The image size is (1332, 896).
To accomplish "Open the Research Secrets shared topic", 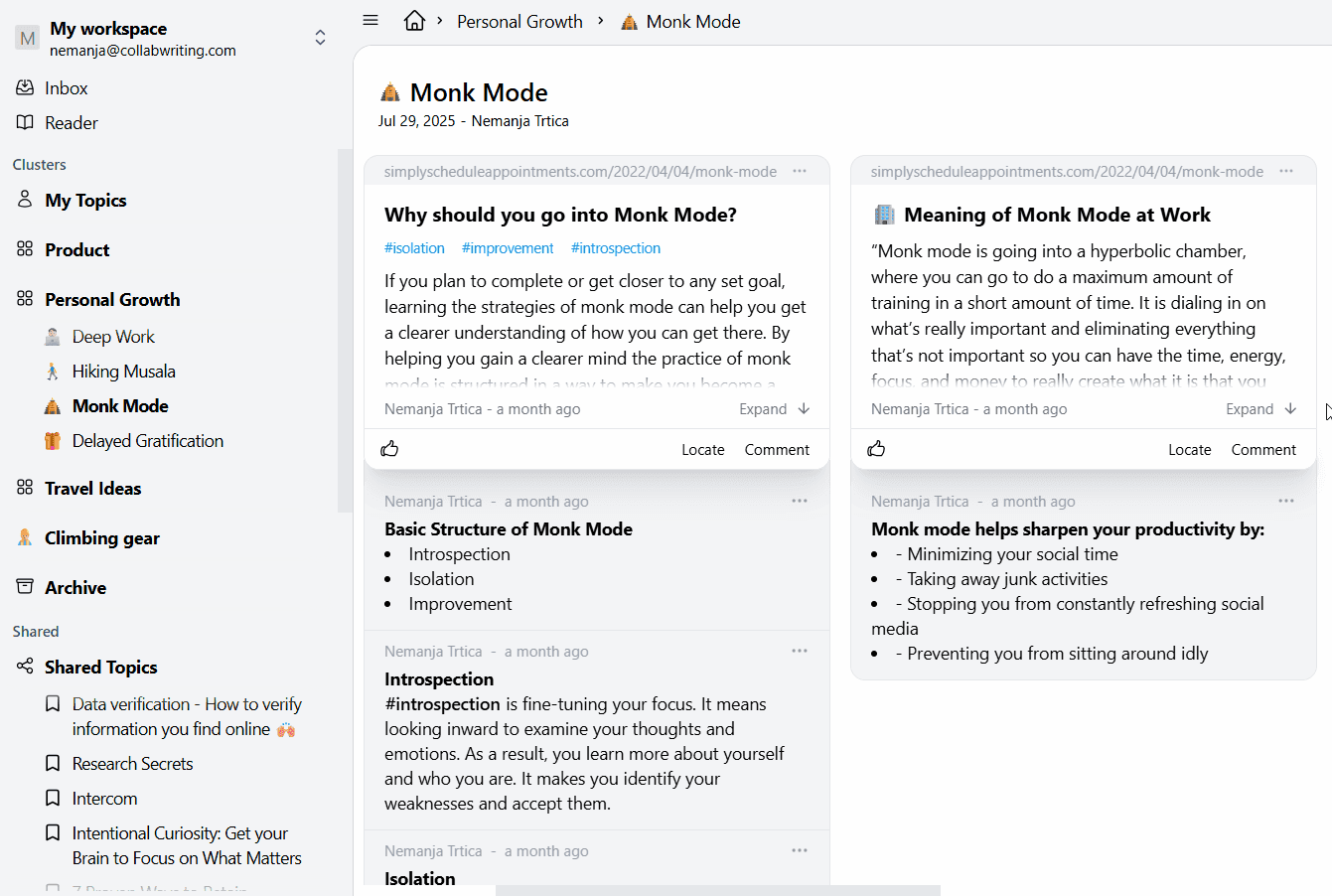I will [132, 763].
